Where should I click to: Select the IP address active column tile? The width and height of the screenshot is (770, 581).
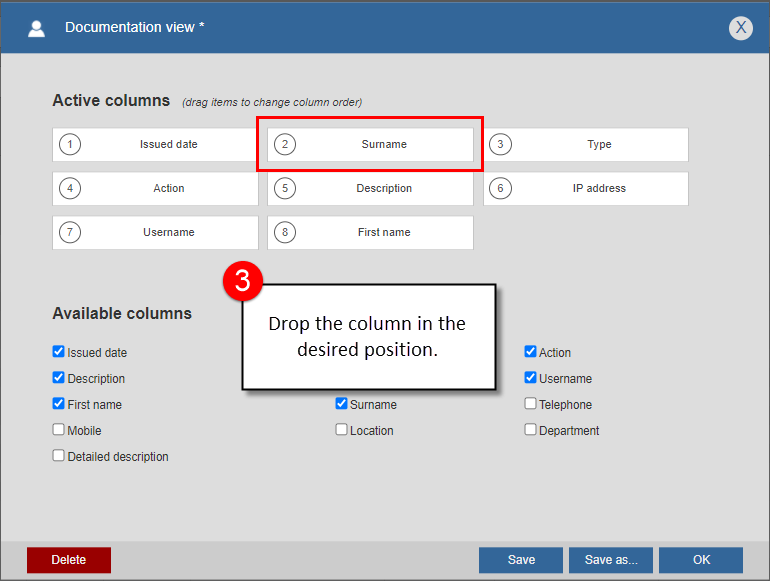tap(586, 189)
